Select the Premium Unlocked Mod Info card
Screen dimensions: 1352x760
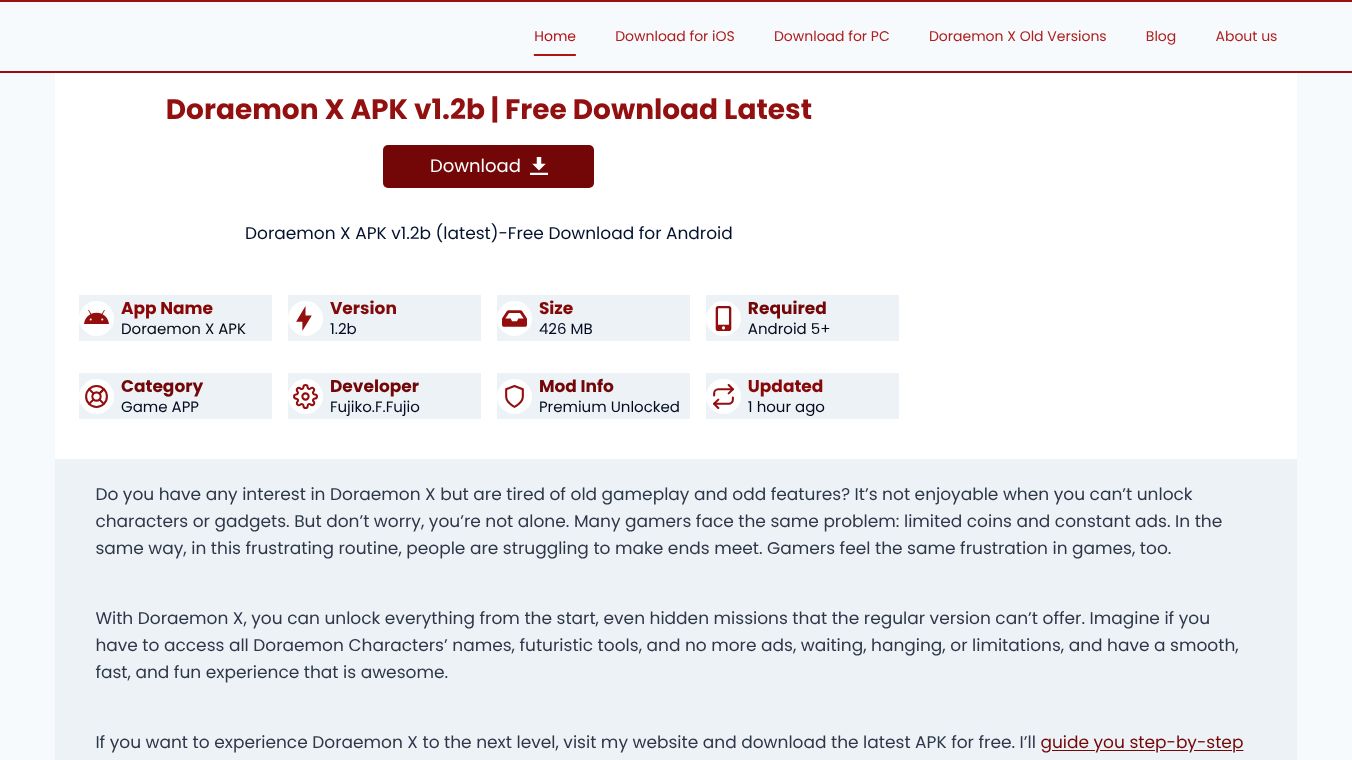coord(593,396)
